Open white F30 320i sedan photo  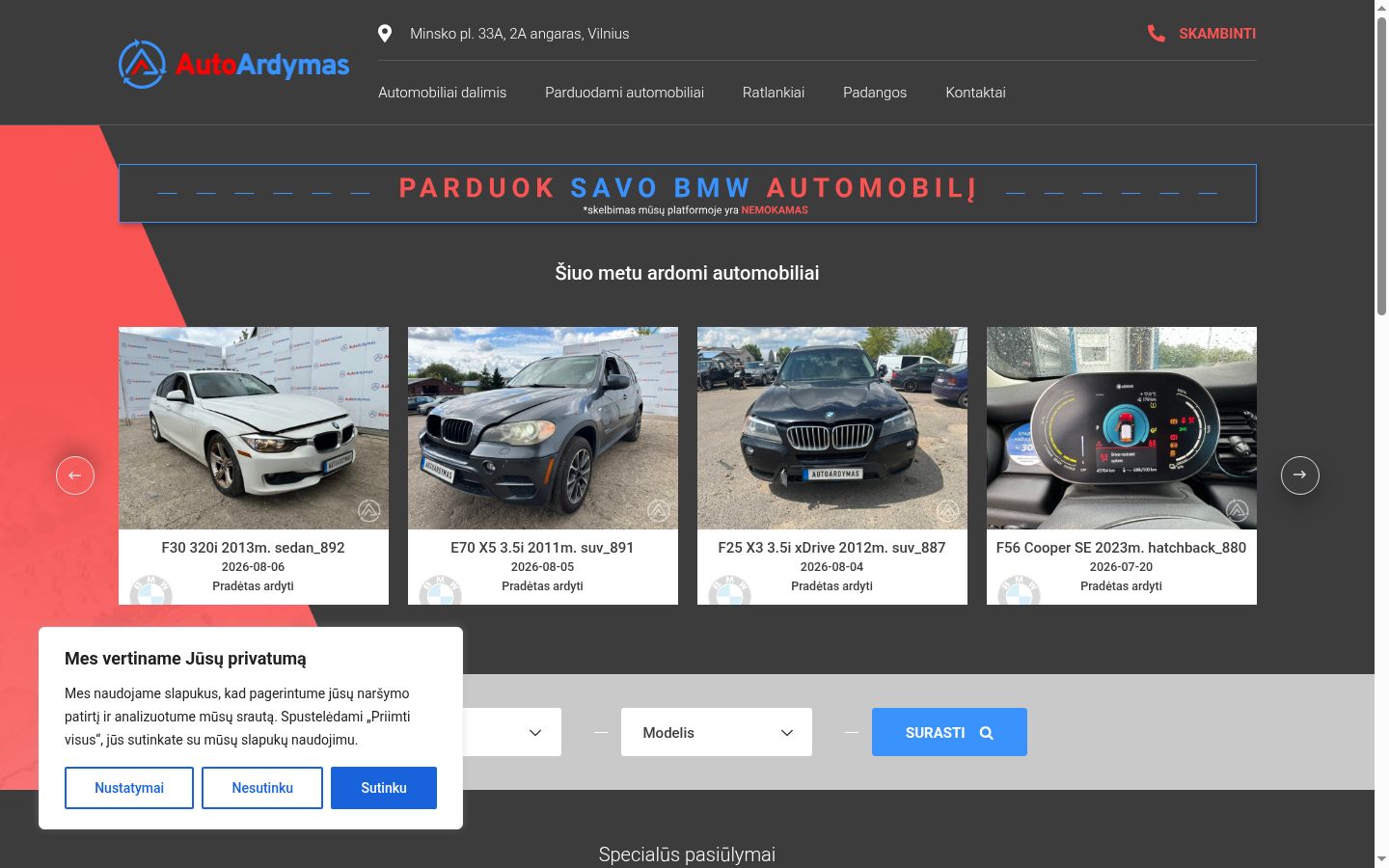coord(254,428)
